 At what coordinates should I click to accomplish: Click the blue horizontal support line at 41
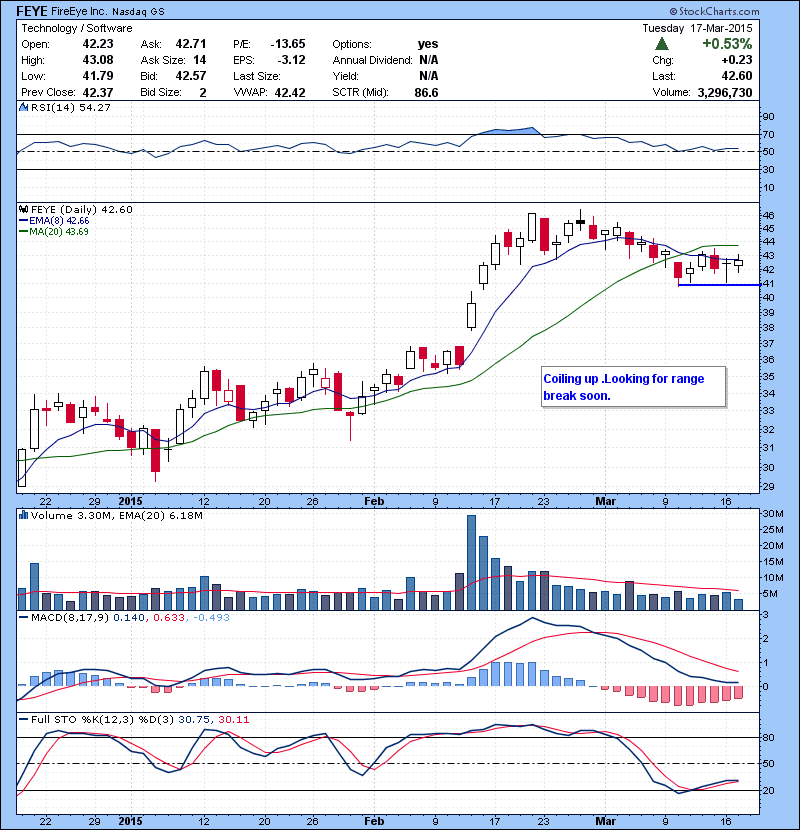tap(719, 285)
